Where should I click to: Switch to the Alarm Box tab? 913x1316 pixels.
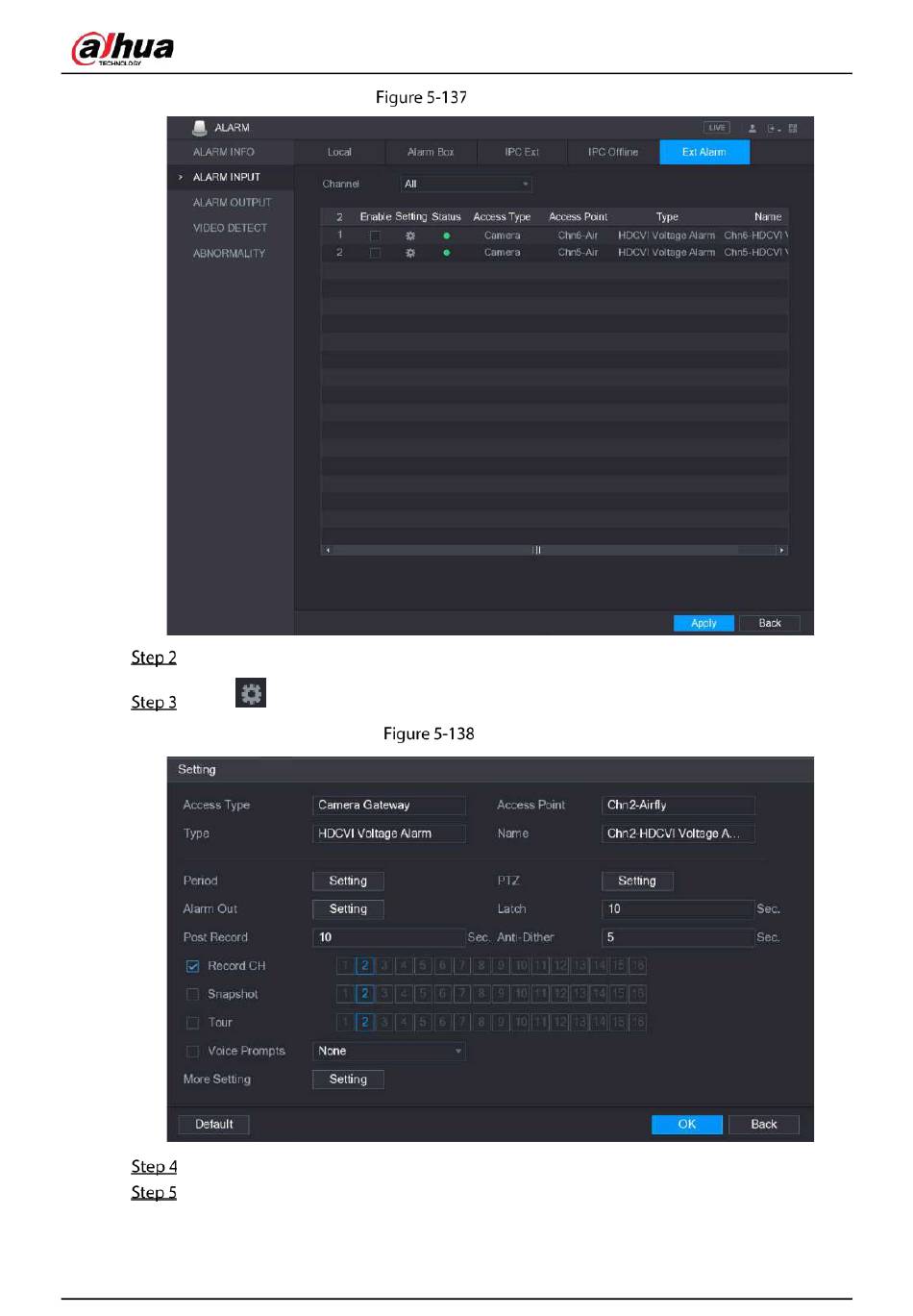coord(430,152)
